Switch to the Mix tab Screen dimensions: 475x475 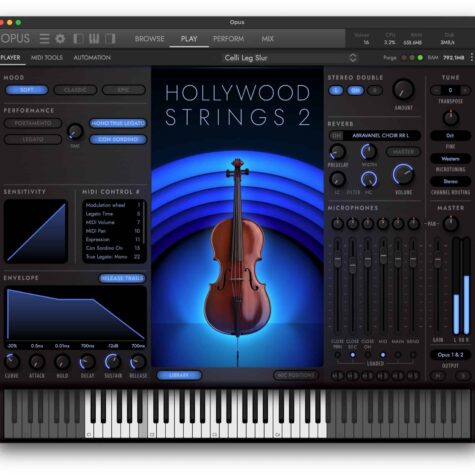click(267, 39)
